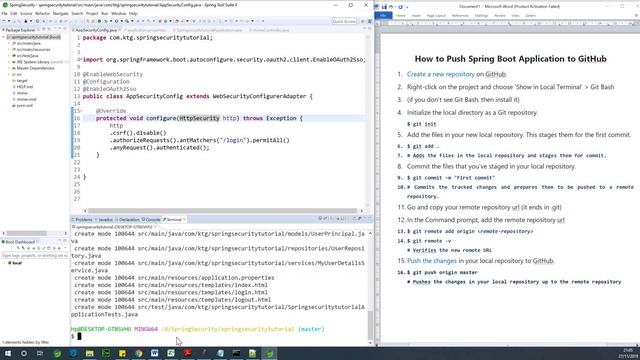Select mvnw.cmd in Package Explorer
Image resolution: width=640 pixels, height=360 pixels.
[27, 99]
